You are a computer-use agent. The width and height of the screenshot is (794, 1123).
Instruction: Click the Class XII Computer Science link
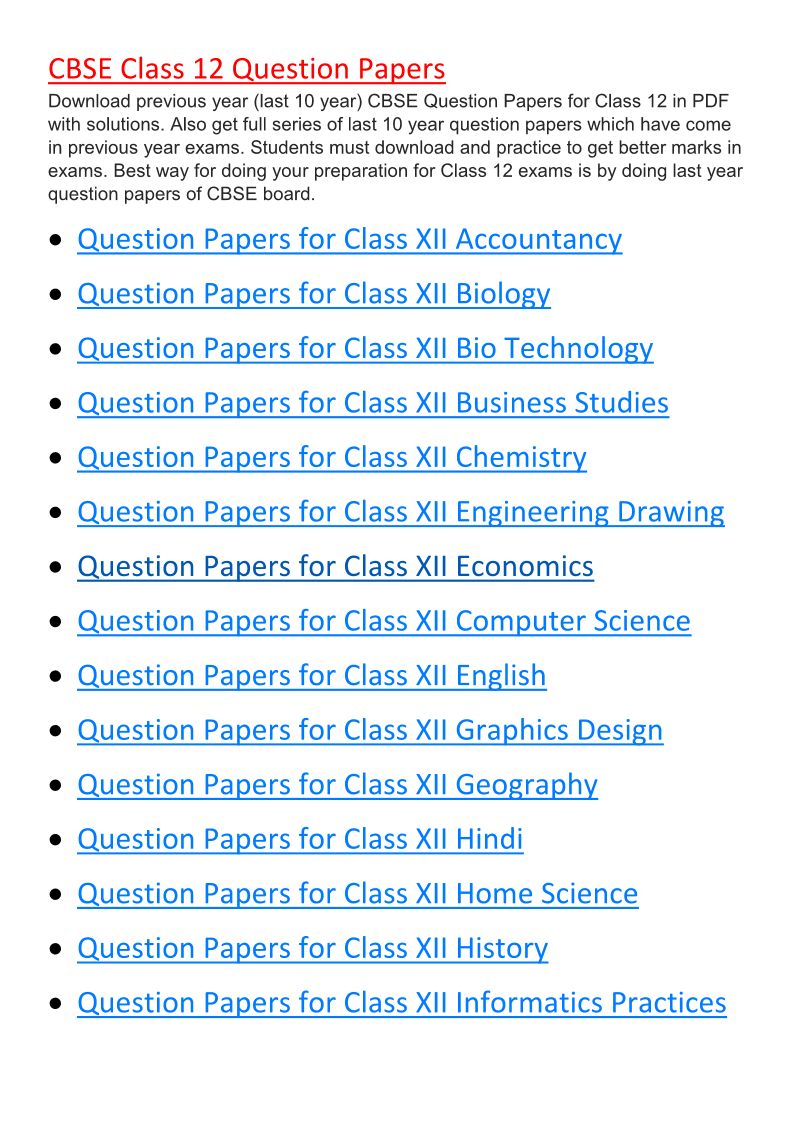(x=383, y=621)
